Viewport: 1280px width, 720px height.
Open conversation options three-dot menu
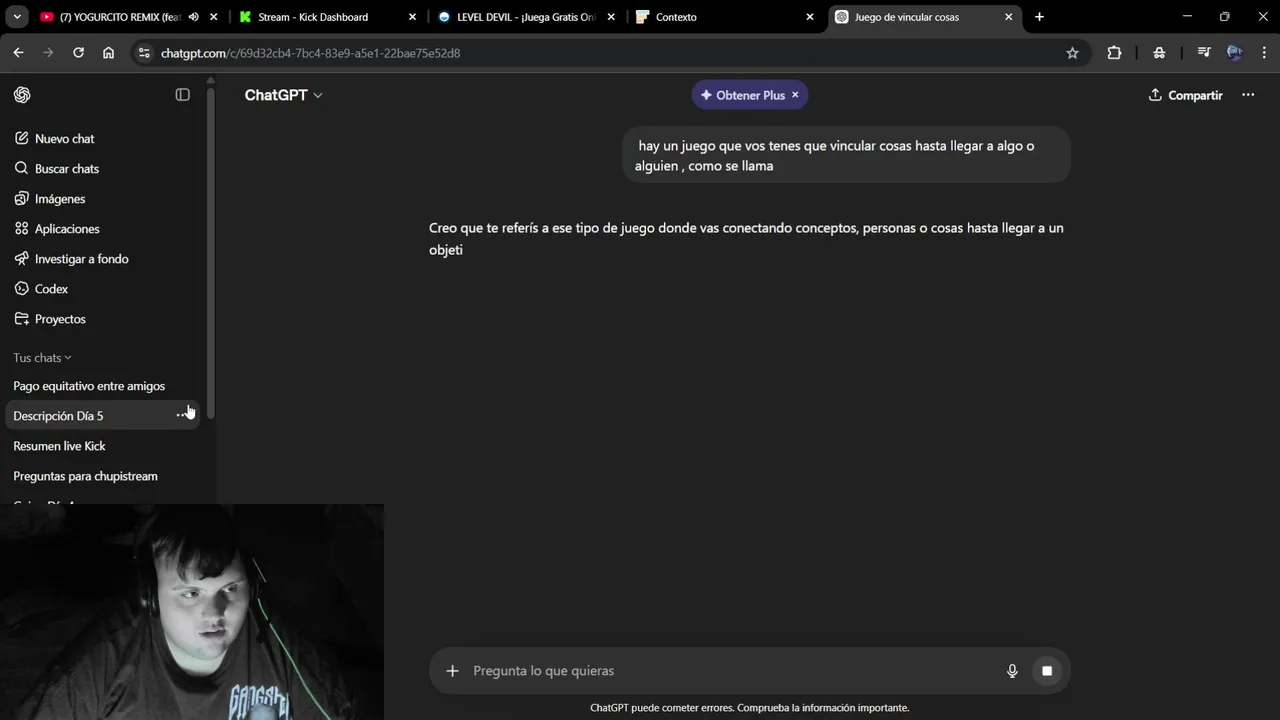click(x=1248, y=95)
